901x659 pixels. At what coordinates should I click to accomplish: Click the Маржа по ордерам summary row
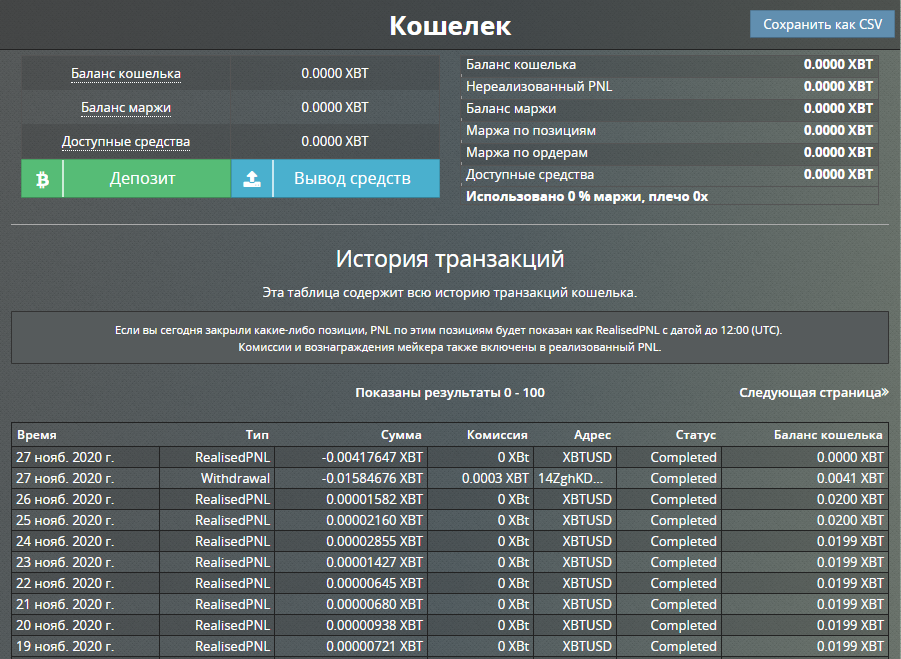(x=669, y=153)
